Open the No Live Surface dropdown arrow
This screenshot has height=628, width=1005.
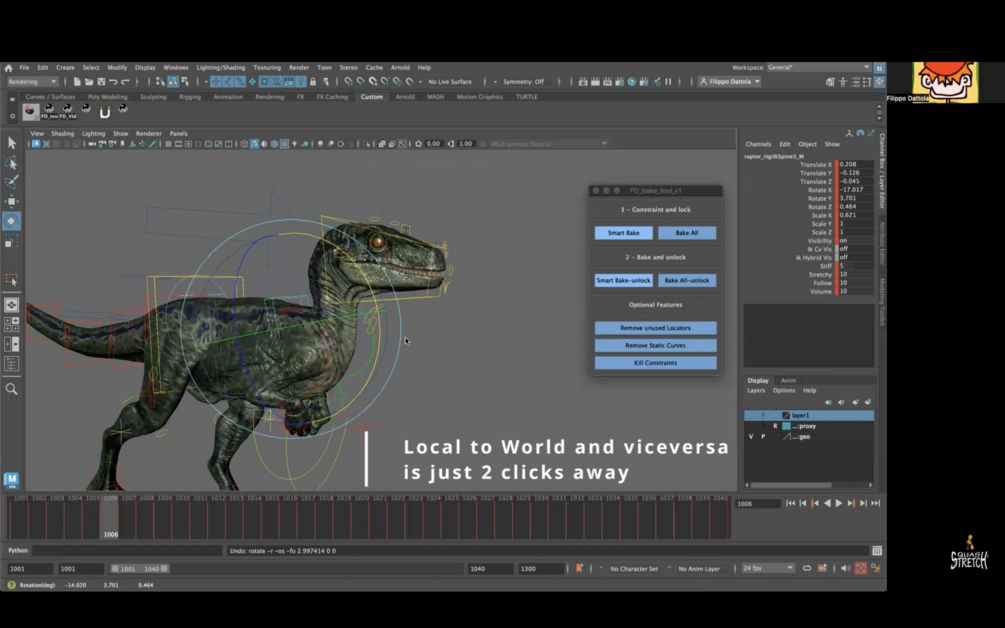[420, 81]
